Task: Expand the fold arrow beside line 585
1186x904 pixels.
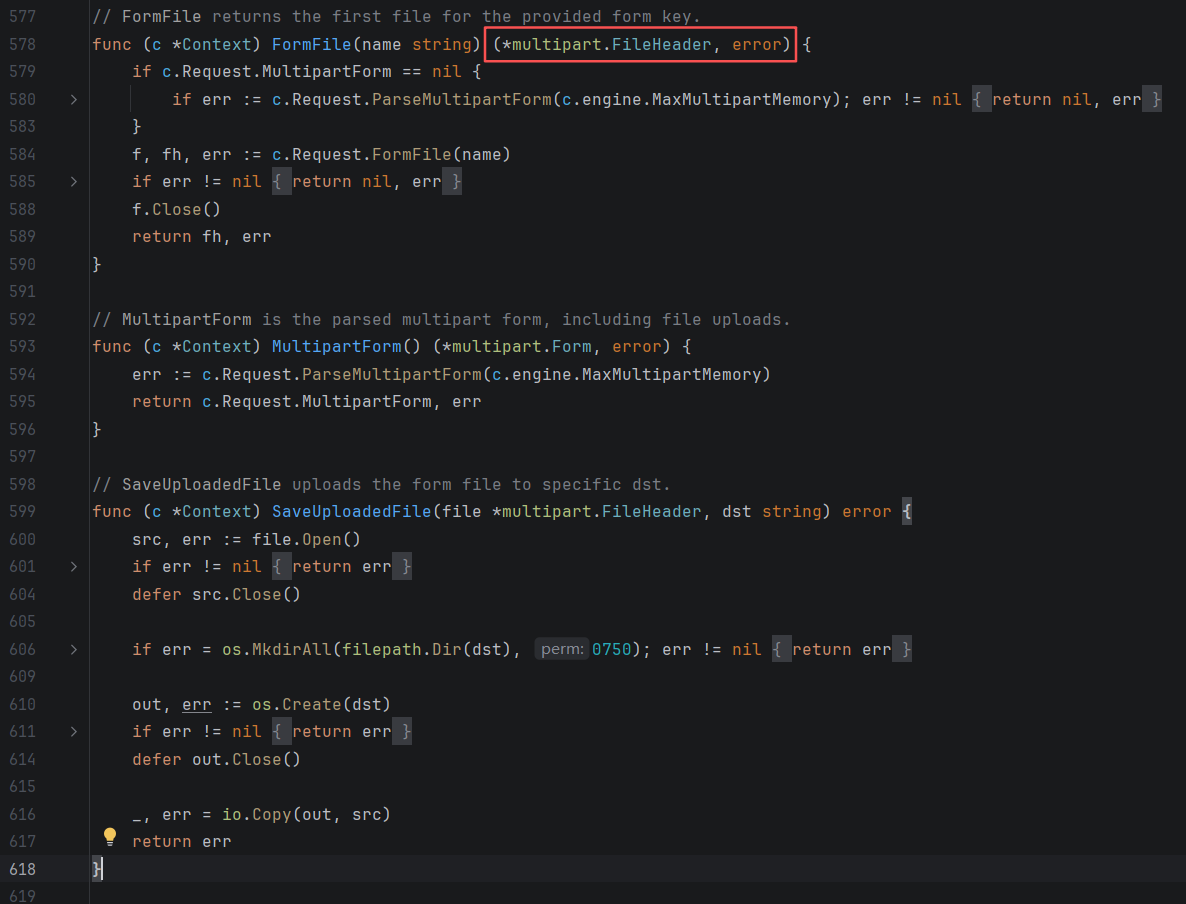Action: (74, 181)
